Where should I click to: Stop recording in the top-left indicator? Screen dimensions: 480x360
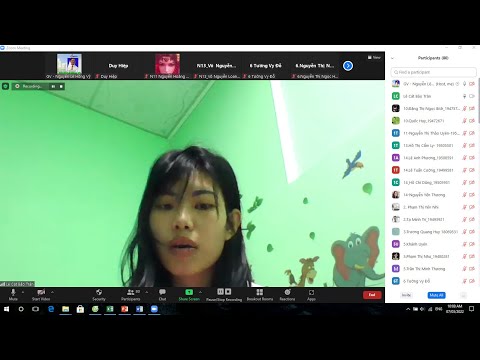61,86
